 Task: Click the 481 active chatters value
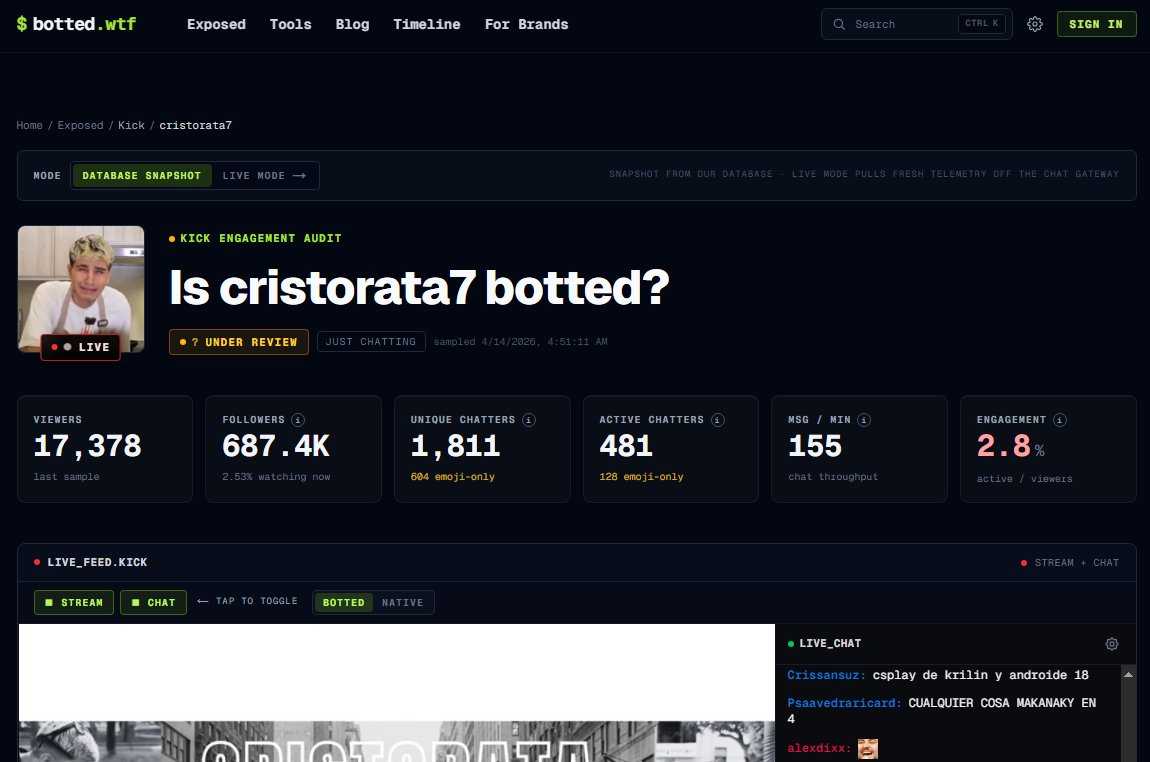pyautogui.click(x=626, y=446)
